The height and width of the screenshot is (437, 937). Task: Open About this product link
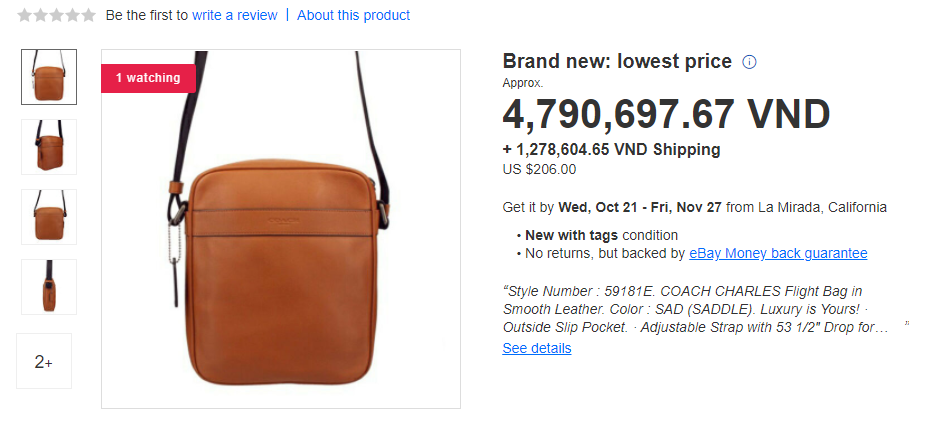(353, 15)
